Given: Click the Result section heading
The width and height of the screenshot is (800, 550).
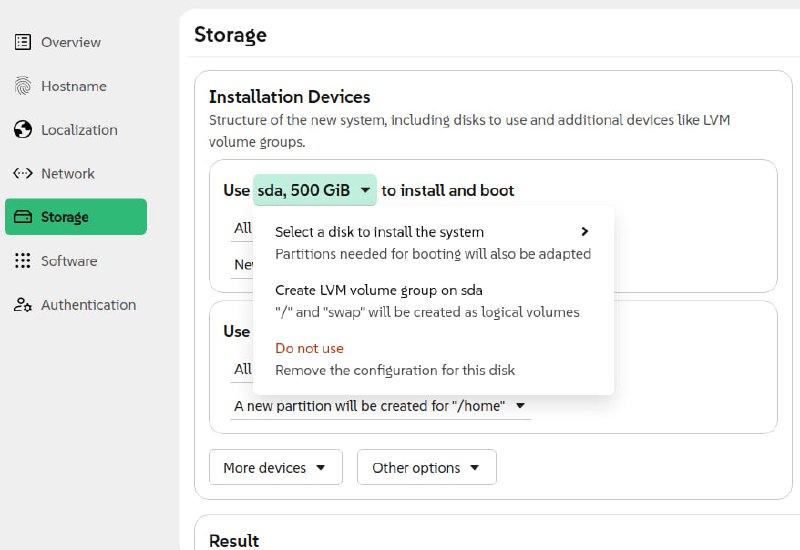Looking at the screenshot, I should pos(234,541).
